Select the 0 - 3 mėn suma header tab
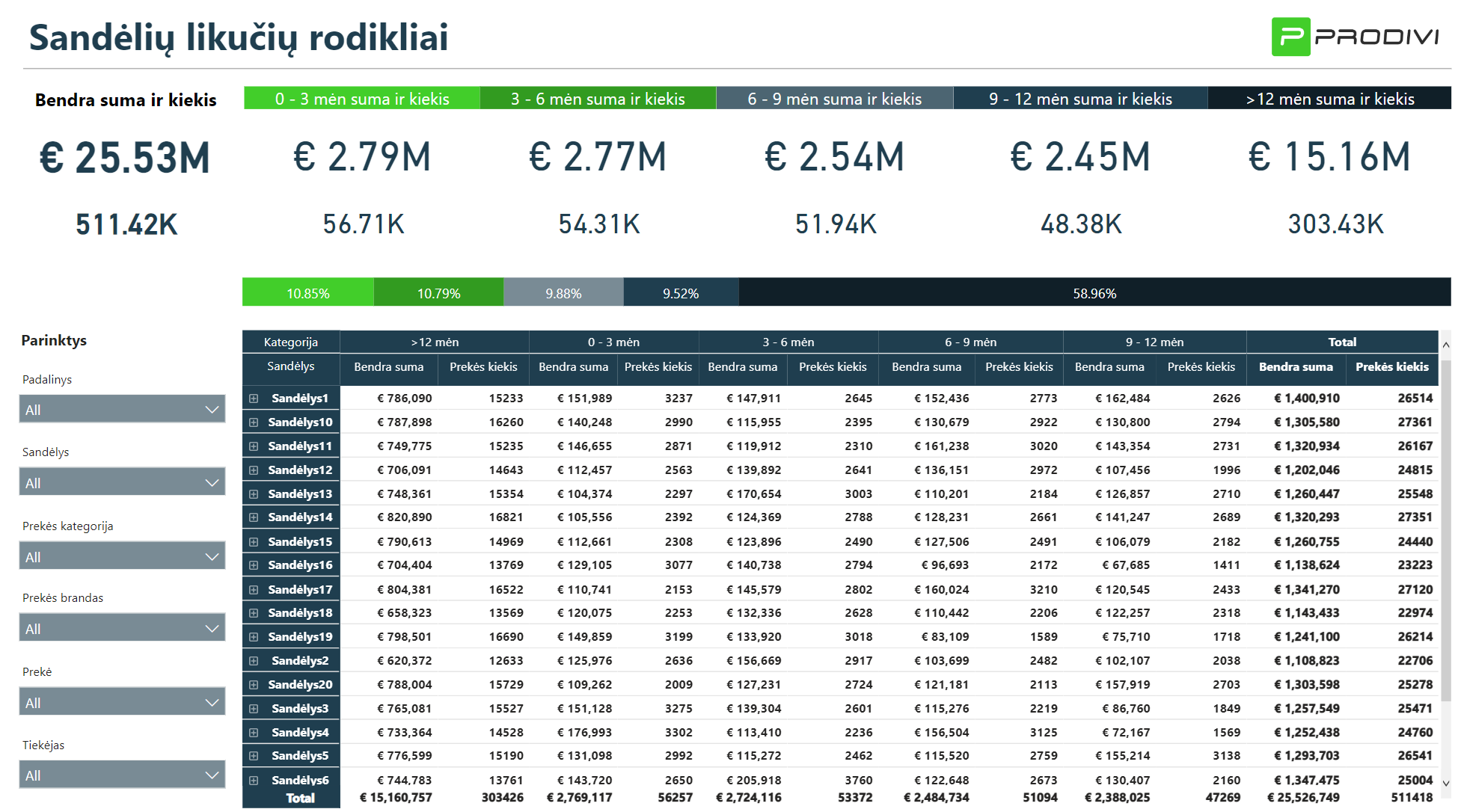Viewport: 1458px width, 812px height. click(x=362, y=99)
